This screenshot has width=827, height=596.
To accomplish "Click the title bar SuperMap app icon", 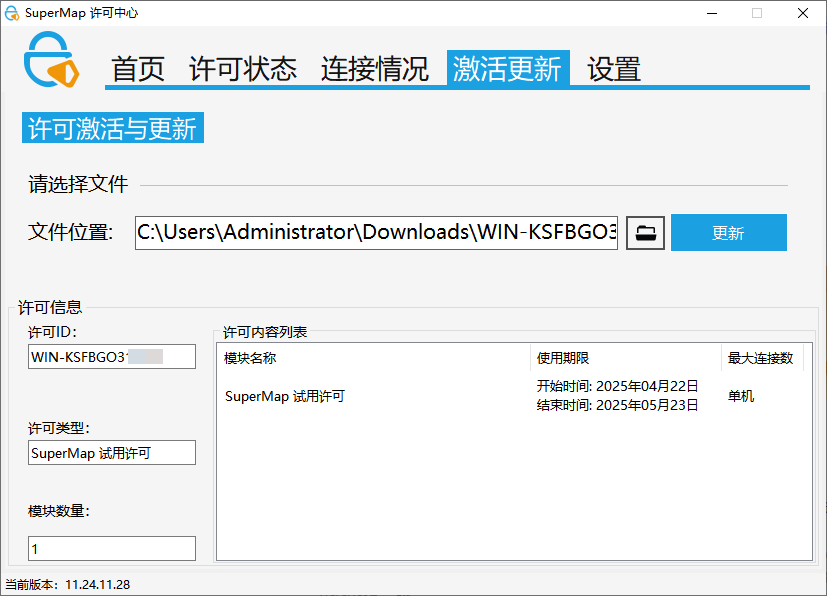I will tap(12, 13).
